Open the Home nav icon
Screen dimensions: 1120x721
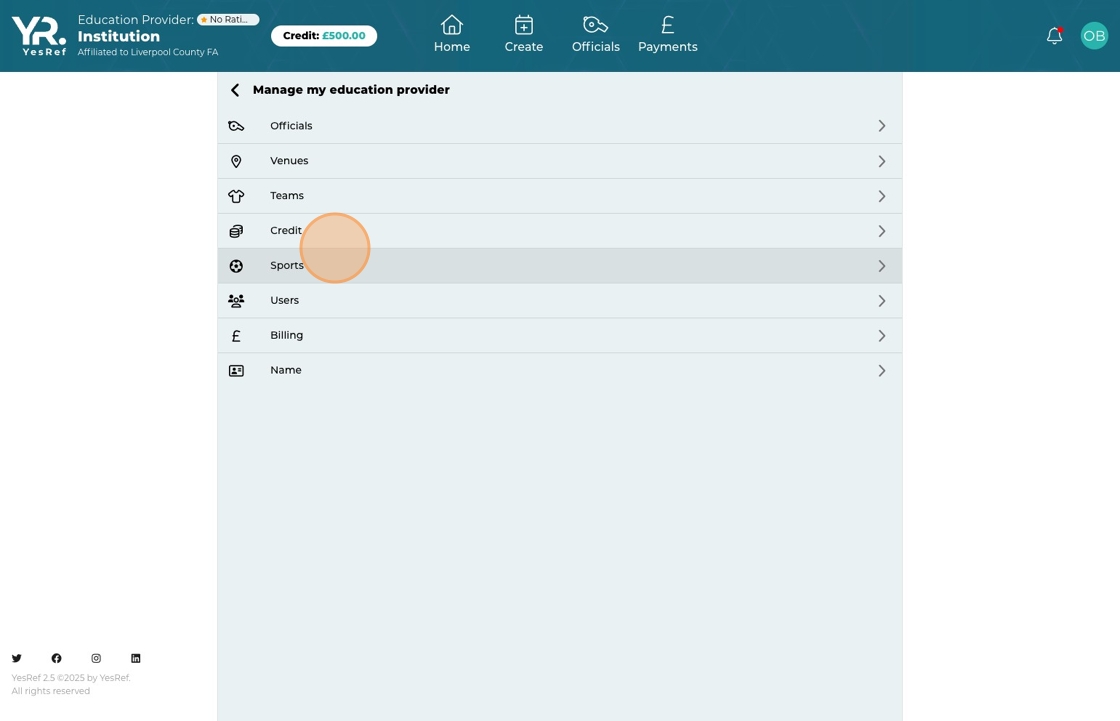(451, 25)
